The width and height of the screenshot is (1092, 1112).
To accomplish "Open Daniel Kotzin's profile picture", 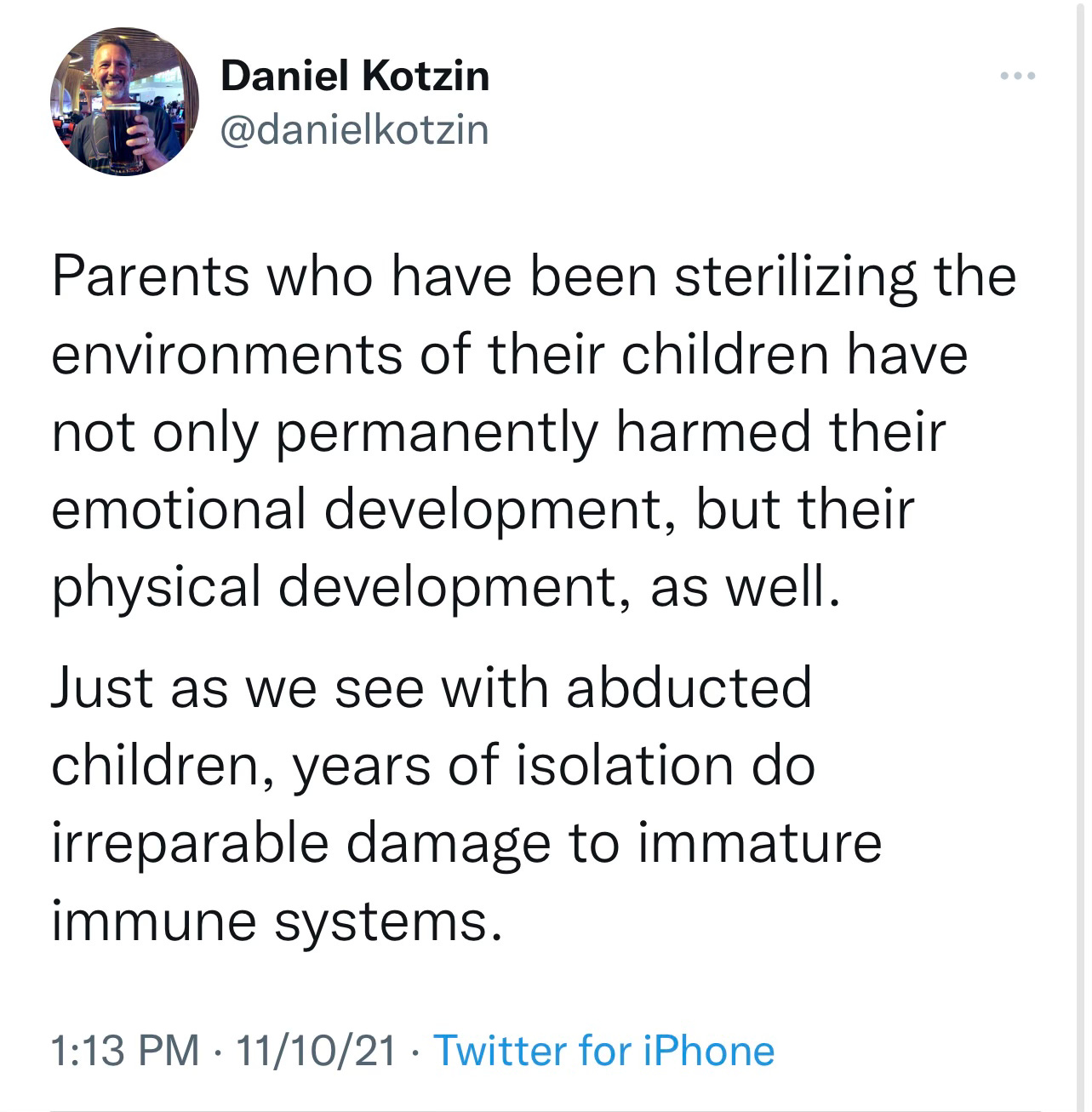I will [x=124, y=101].
